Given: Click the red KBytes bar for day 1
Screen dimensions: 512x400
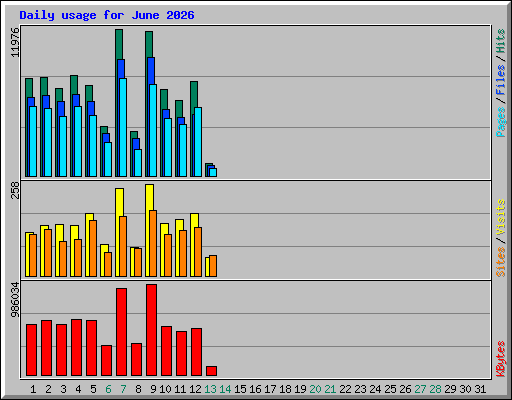Looking at the screenshot, I should click(31, 350).
